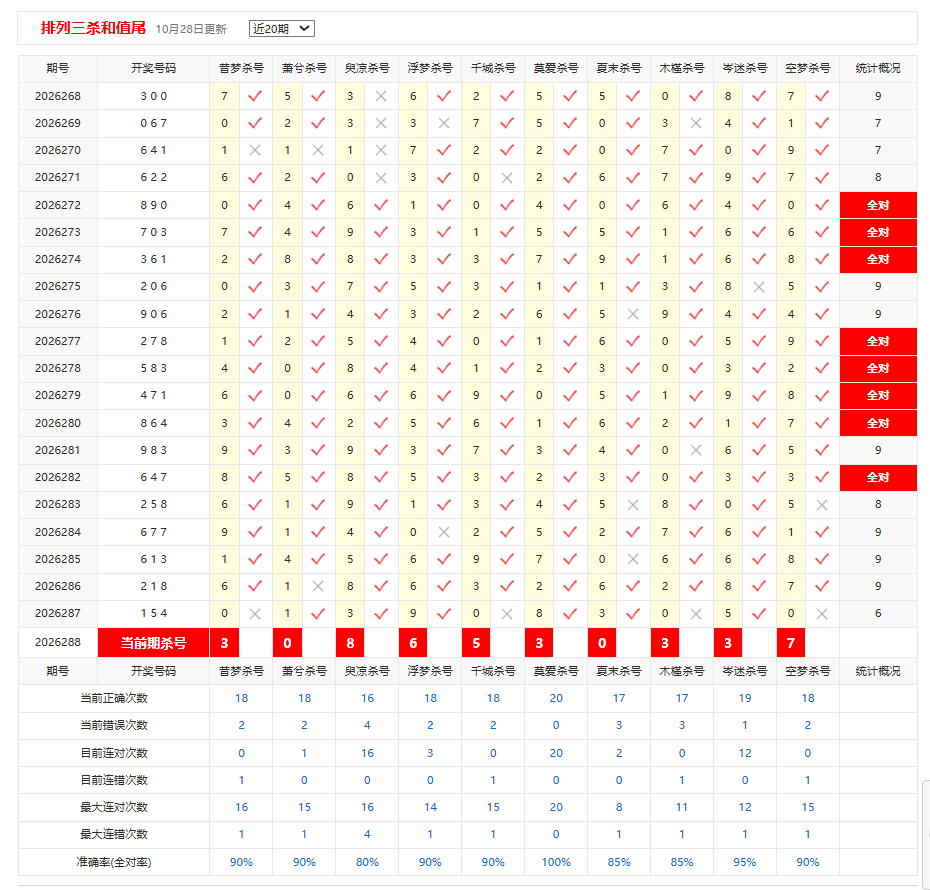Click the 排列三杀和值尾 page title
This screenshot has height=890, width=930.
pyautogui.click(x=93, y=28)
